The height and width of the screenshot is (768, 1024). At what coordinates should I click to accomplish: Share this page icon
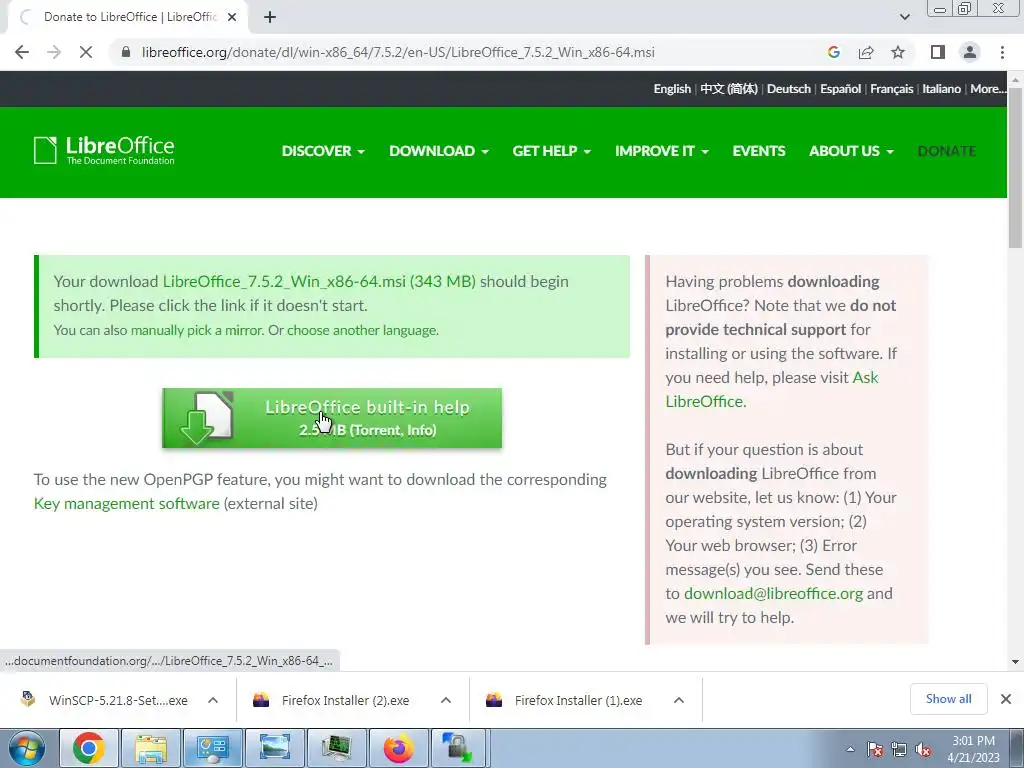[866, 52]
